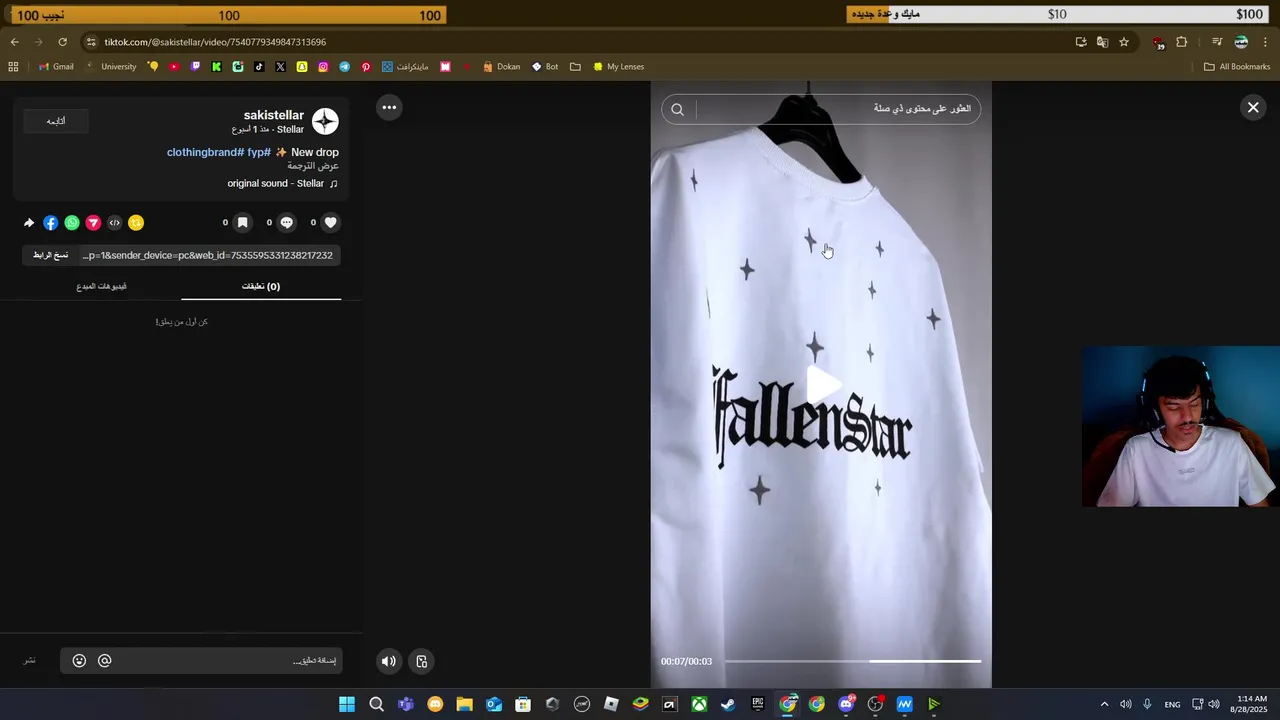Switch to the creator videos tab
Viewport: 1280px width, 720px height.
(x=101, y=287)
